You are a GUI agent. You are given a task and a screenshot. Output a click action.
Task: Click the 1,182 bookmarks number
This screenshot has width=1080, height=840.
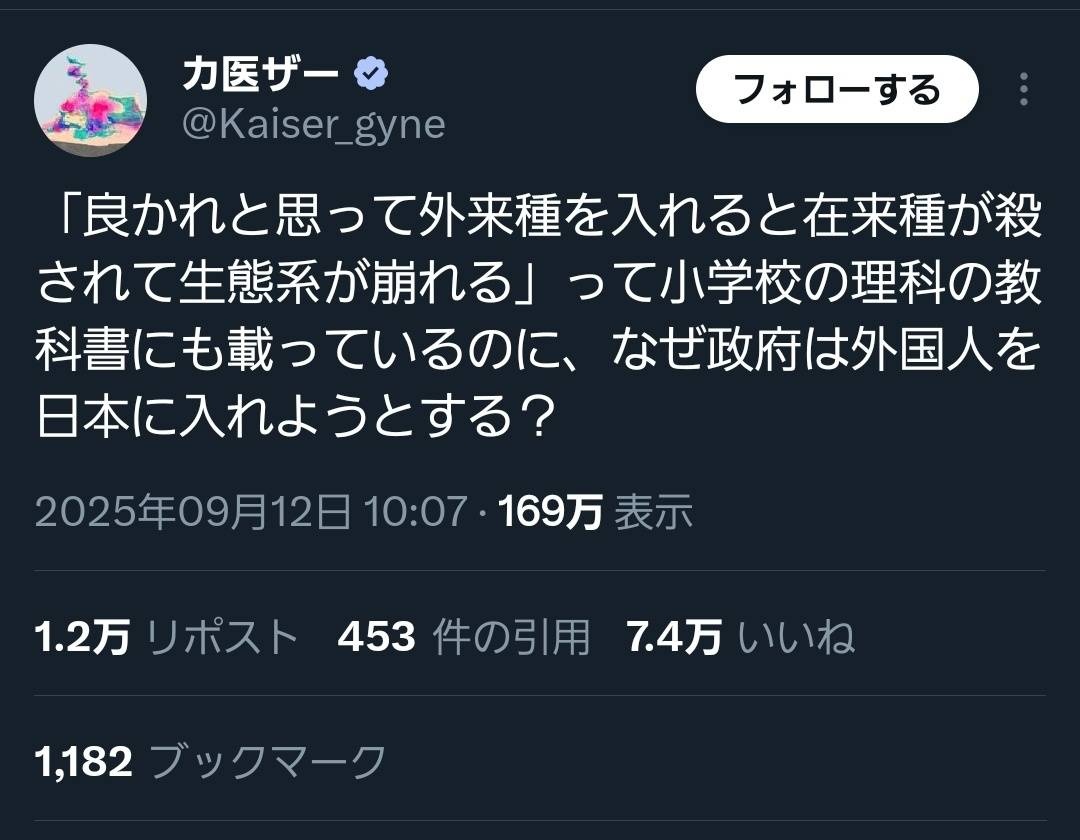(x=84, y=762)
